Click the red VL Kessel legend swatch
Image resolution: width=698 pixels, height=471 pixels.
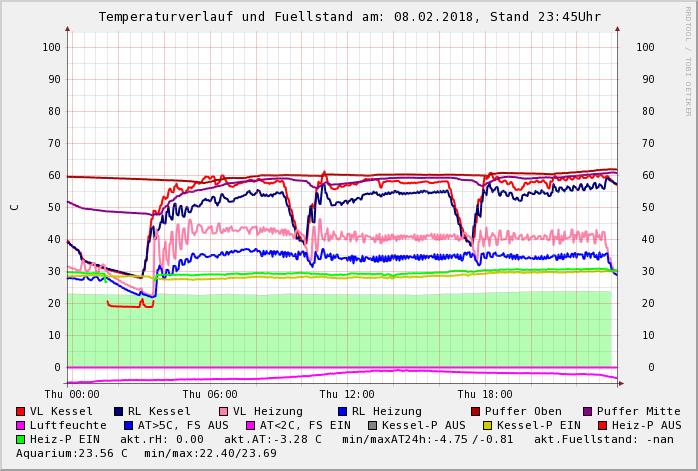pos(21,411)
